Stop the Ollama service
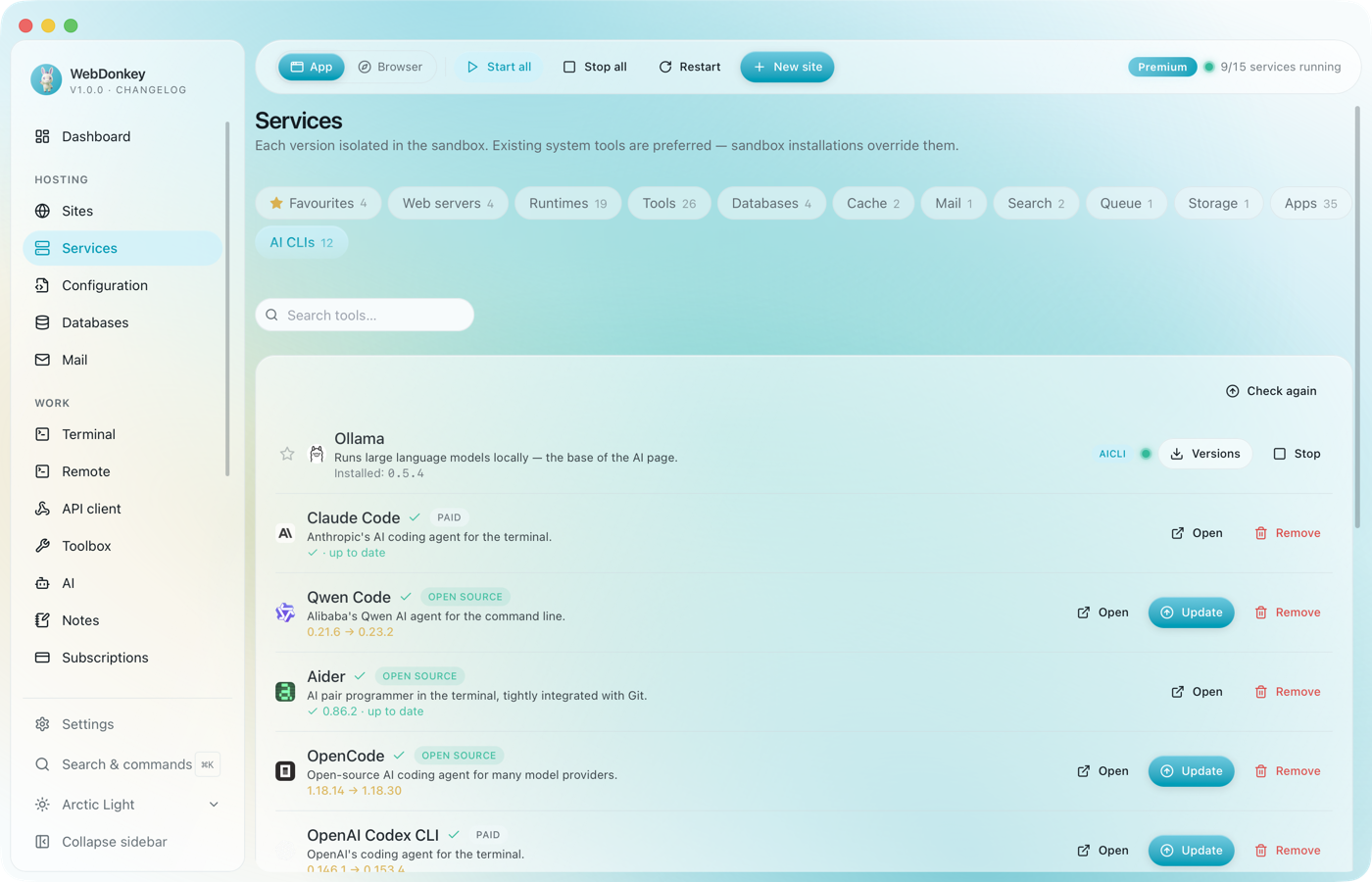Viewport: 1372px width, 882px height. pyautogui.click(x=1297, y=454)
